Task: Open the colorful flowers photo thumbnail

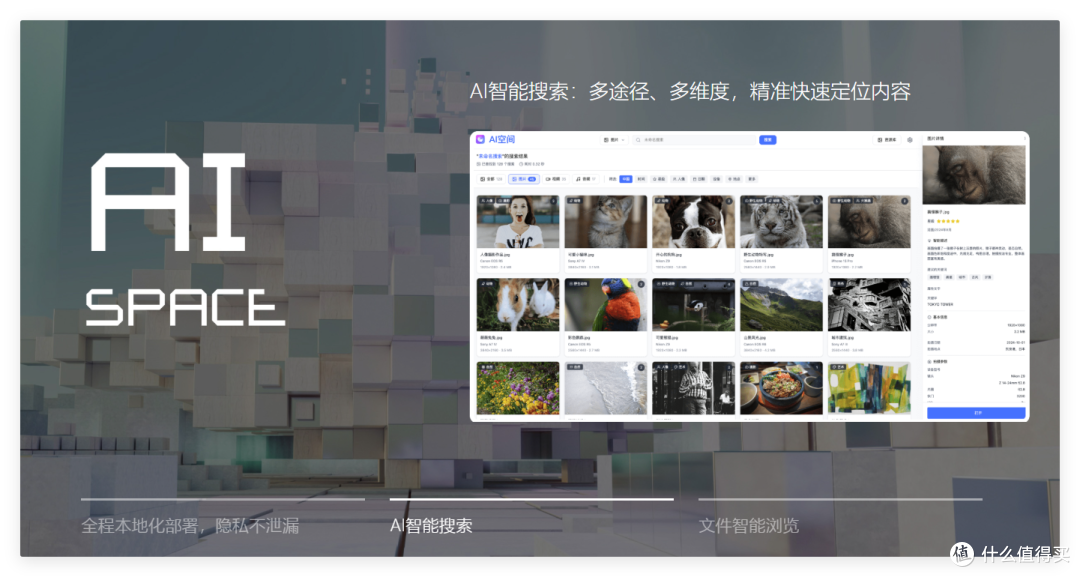Action: click(518, 388)
